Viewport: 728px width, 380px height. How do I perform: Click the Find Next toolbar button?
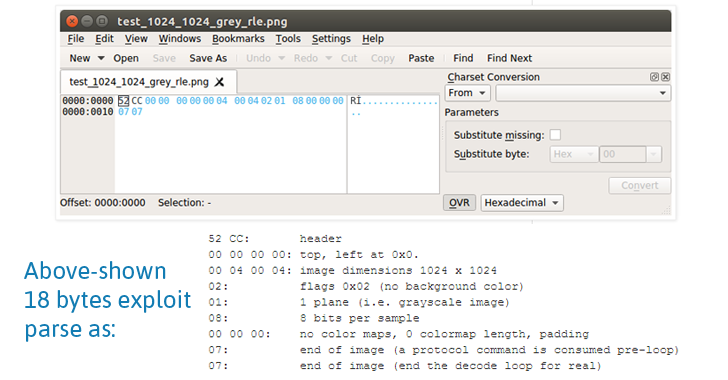point(509,58)
